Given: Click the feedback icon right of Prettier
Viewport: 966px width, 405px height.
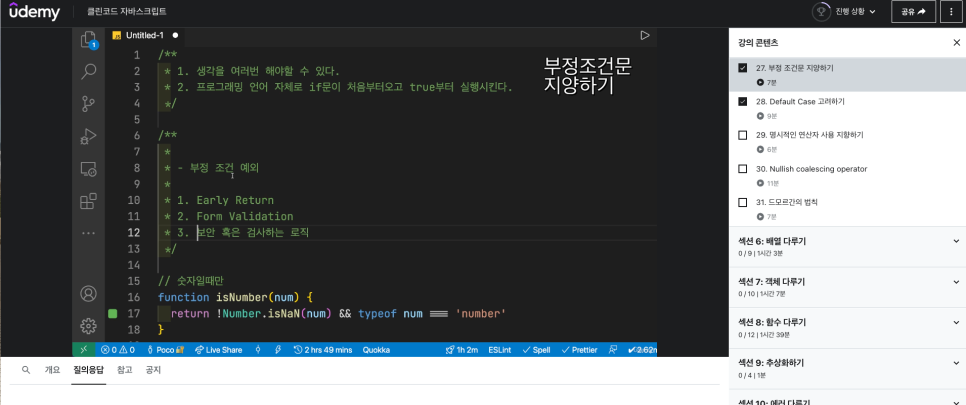Looking at the screenshot, I should pos(612,350).
